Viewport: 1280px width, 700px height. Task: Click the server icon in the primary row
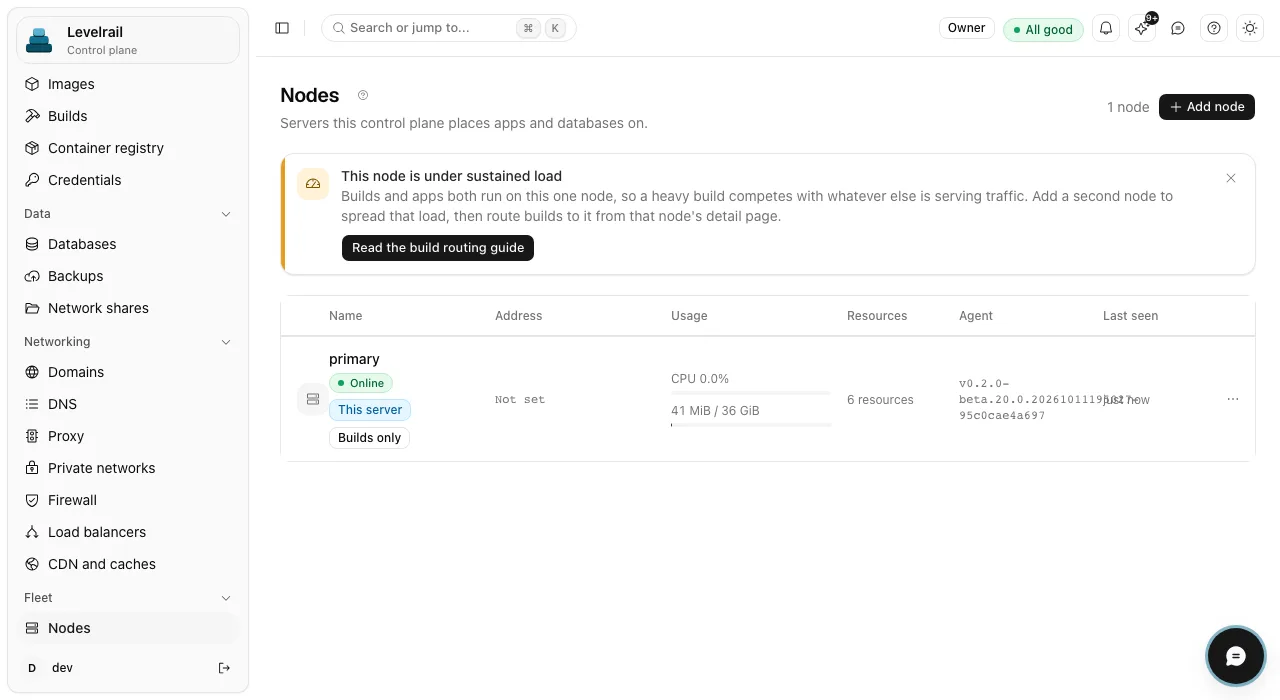313,399
